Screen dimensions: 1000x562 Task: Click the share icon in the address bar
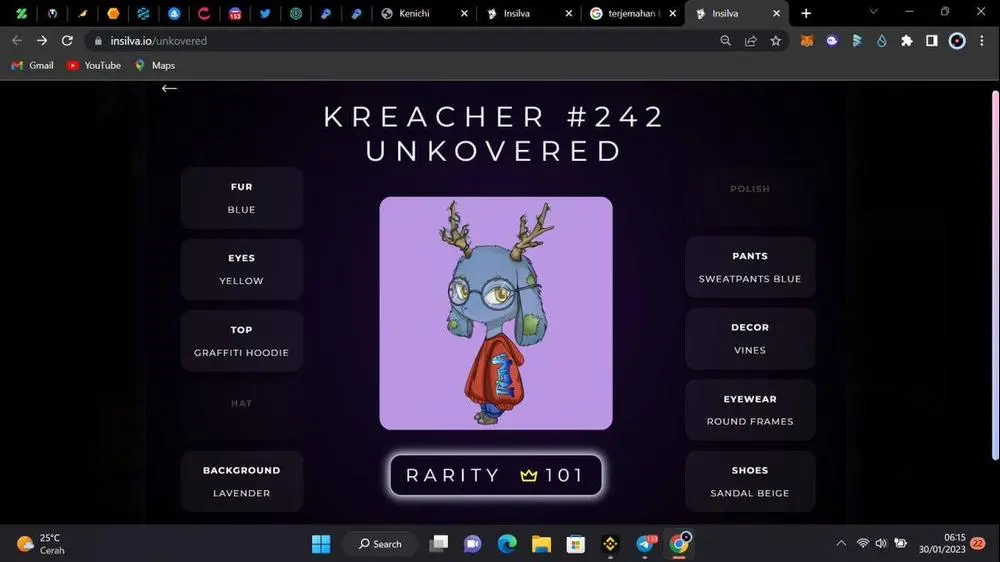750,41
